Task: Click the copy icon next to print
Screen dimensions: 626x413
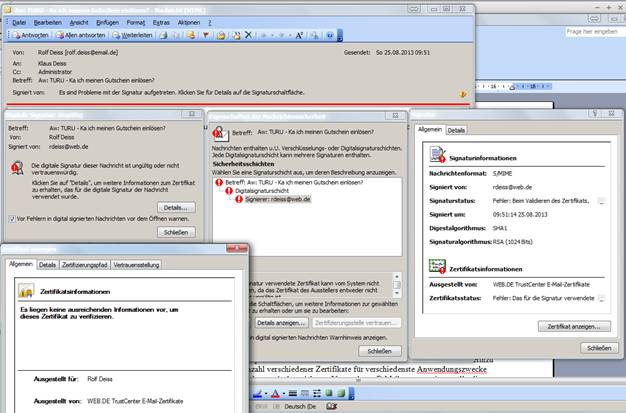Action: [x=176, y=35]
